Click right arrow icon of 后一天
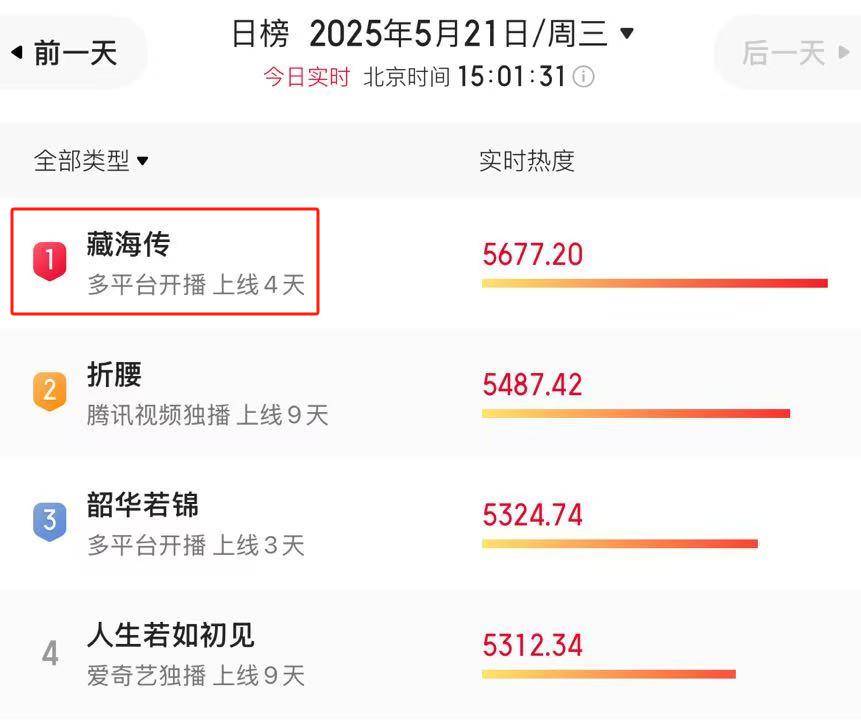This screenshot has height=726, width=861. [844, 52]
